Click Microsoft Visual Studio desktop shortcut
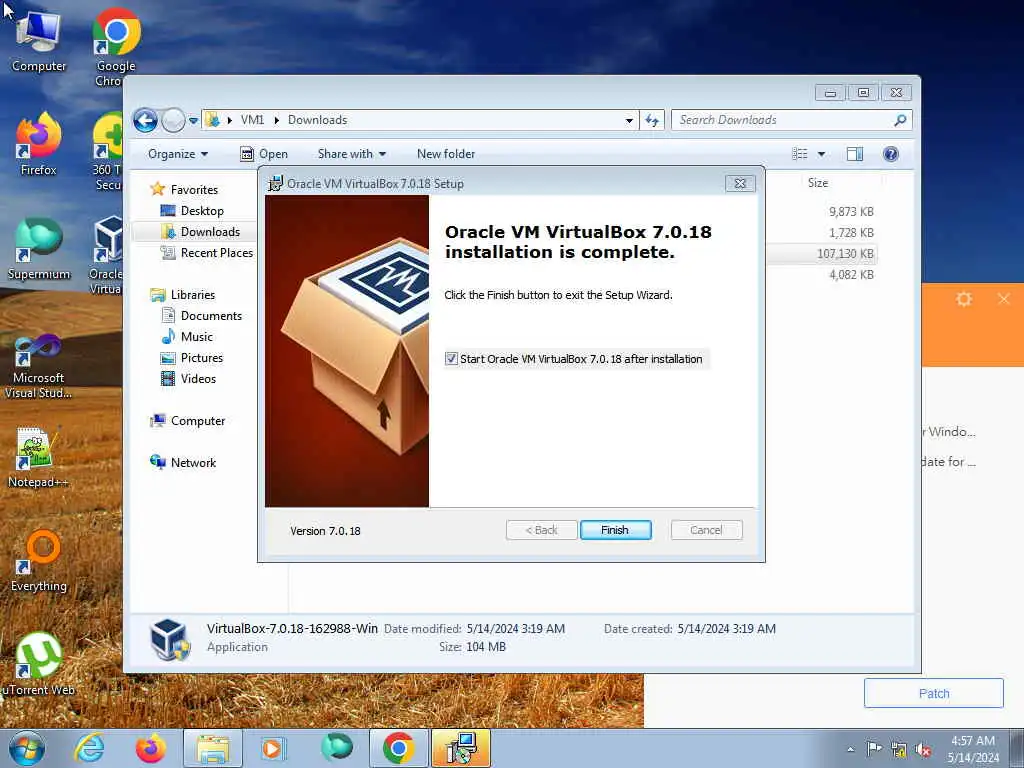 (39, 366)
